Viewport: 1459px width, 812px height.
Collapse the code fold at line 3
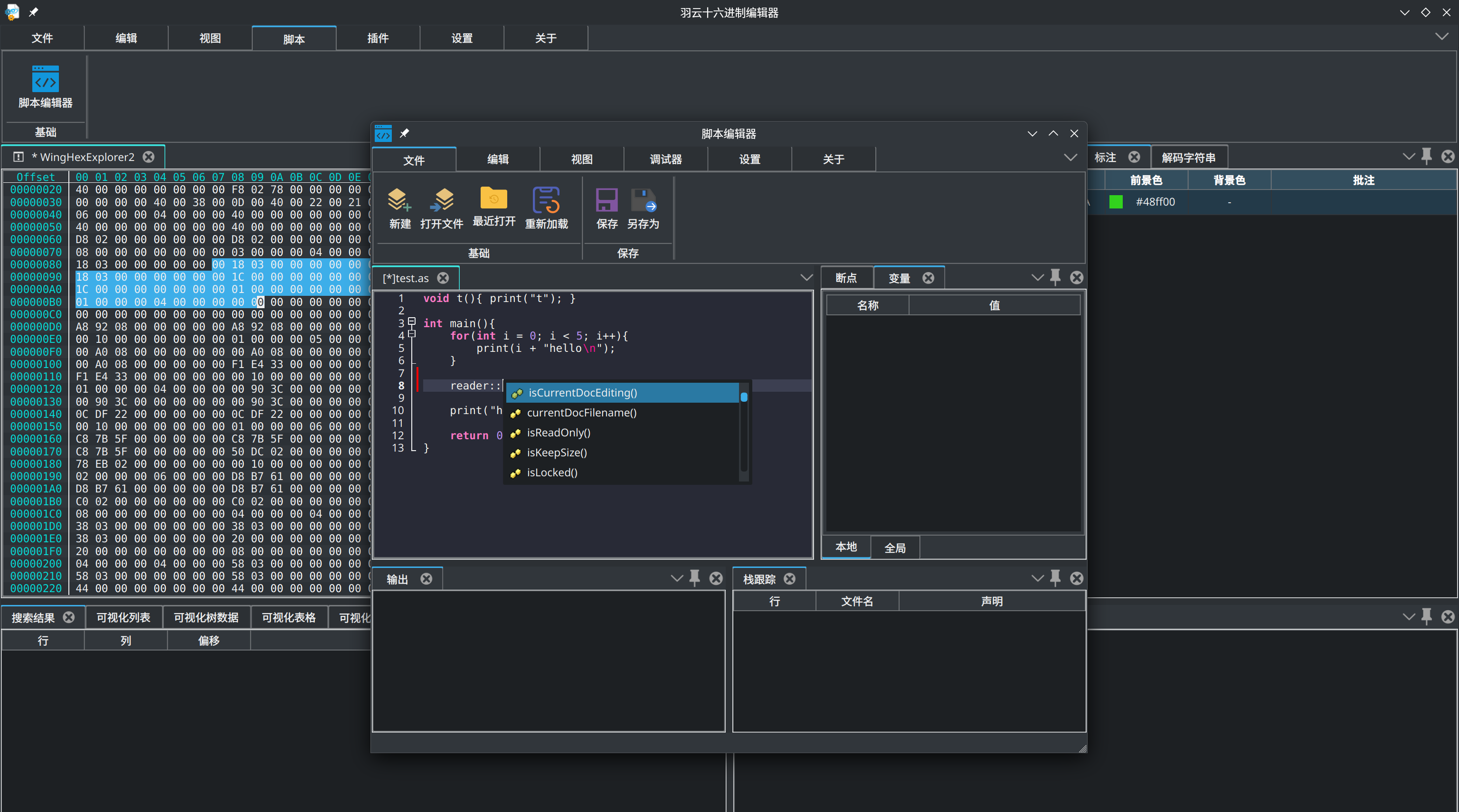coord(412,321)
